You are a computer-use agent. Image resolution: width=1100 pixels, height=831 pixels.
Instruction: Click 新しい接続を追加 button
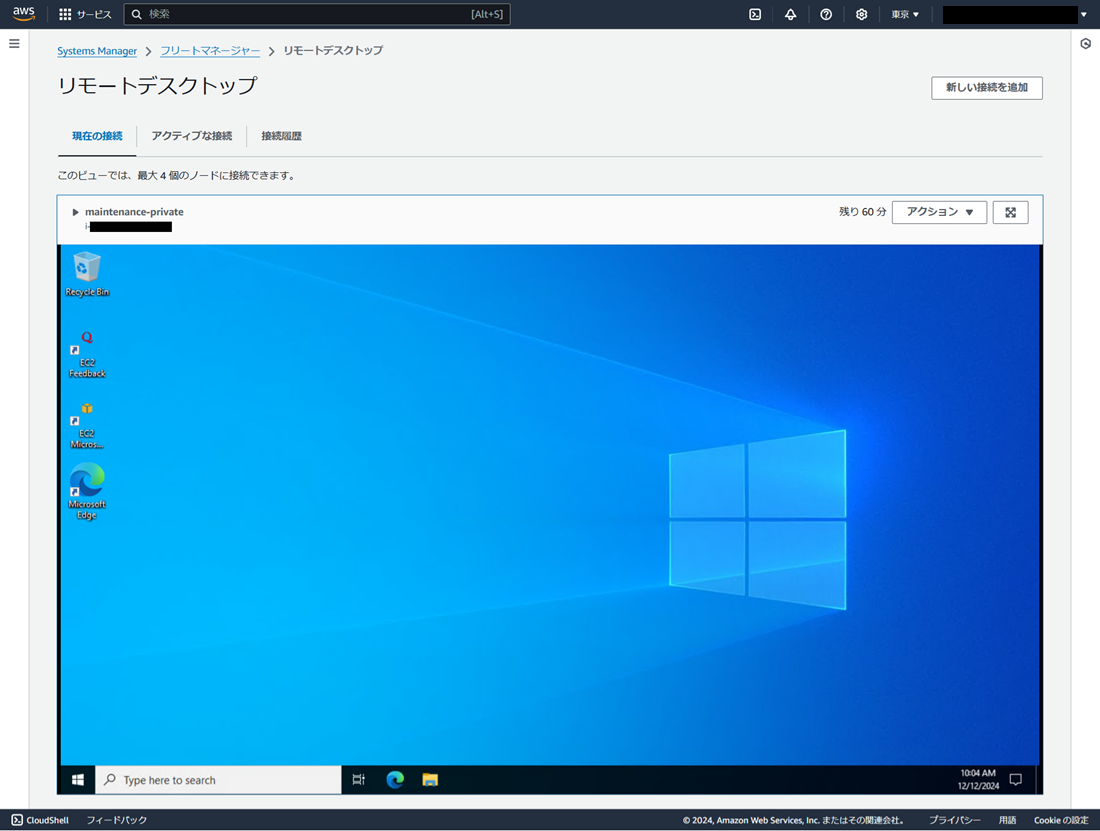tap(986, 88)
